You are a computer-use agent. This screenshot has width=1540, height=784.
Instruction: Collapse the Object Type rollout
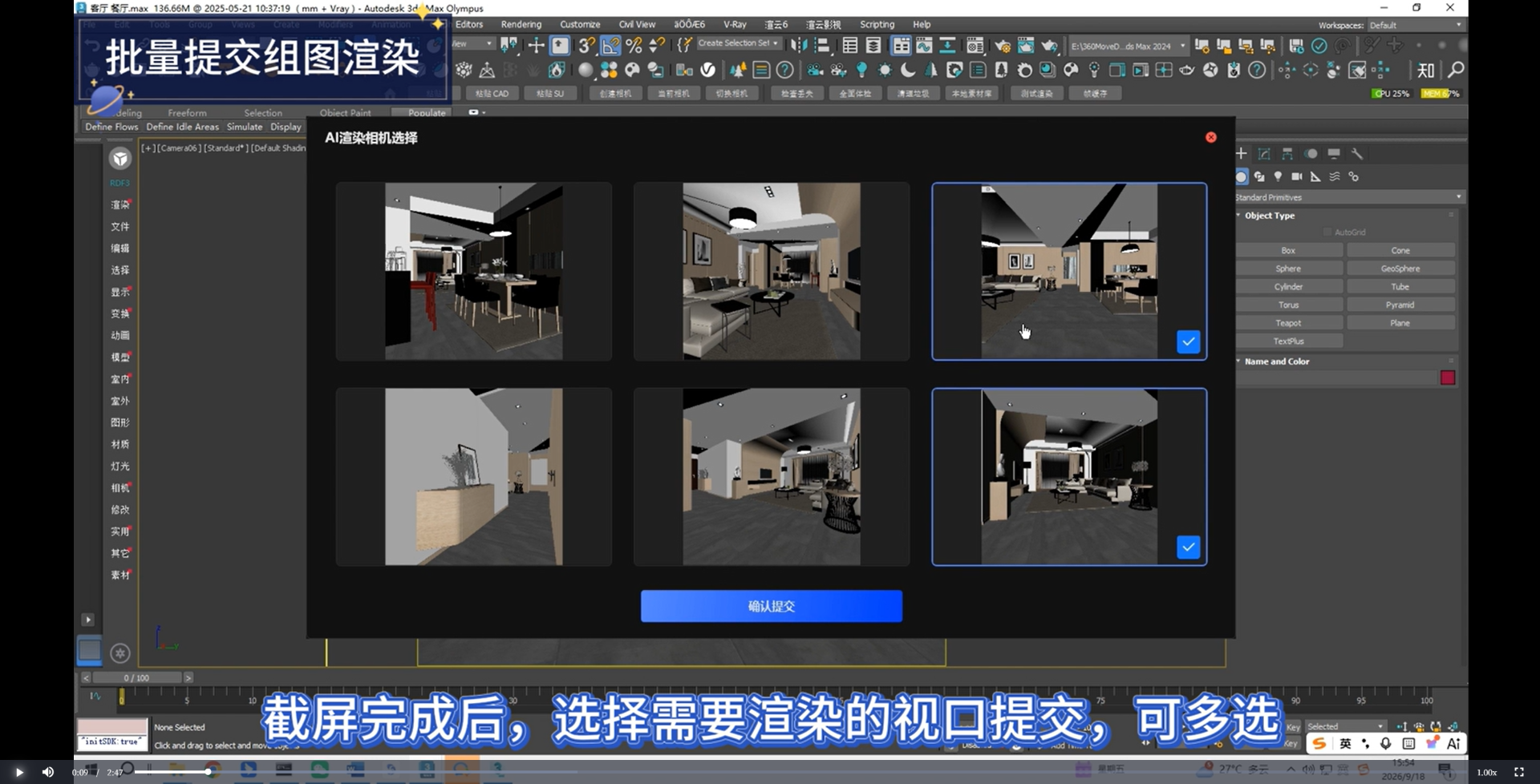point(1269,216)
